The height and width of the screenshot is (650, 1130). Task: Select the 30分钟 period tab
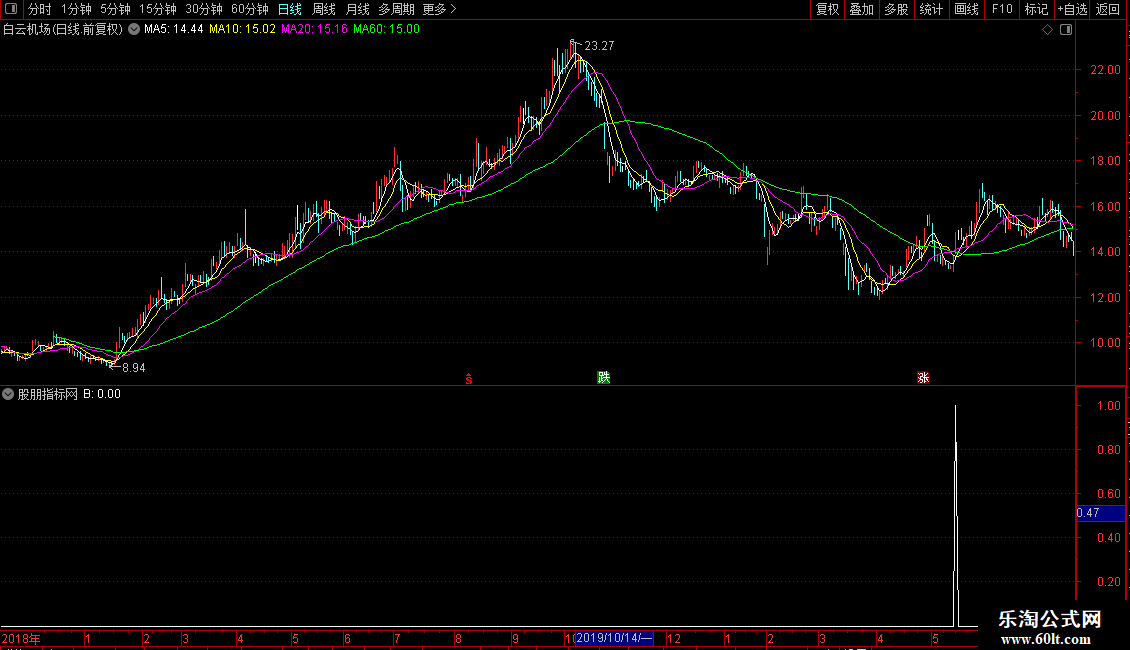coord(204,9)
